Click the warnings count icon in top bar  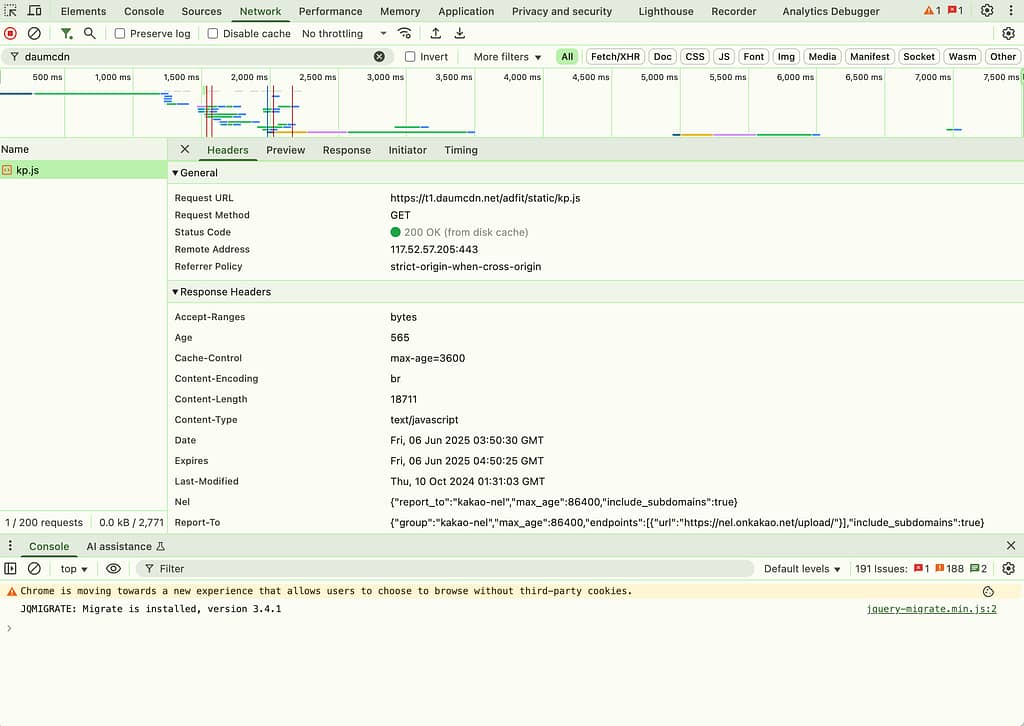tap(932, 10)
